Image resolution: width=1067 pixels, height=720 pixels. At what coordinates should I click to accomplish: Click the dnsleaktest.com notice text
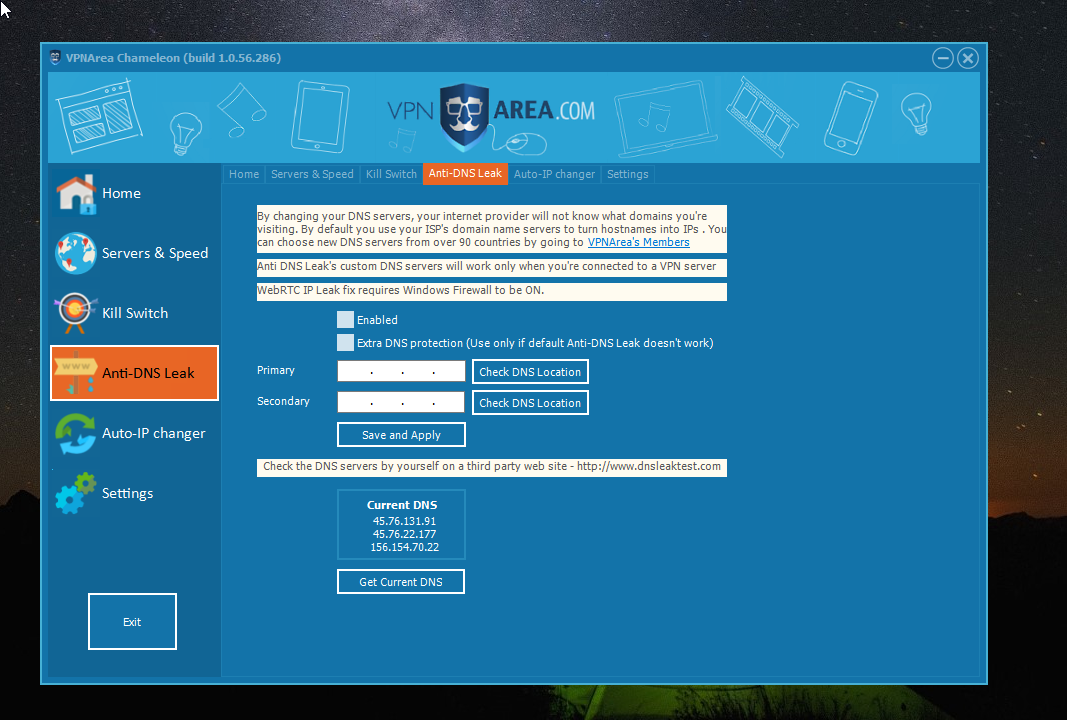(x=492, y=467)
